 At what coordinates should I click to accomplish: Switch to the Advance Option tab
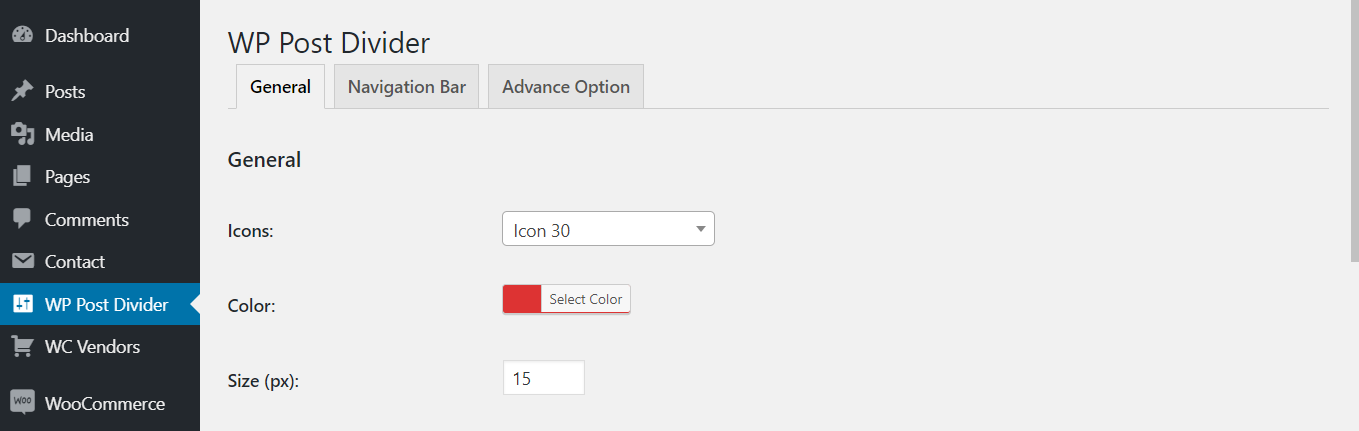(566, 87)
